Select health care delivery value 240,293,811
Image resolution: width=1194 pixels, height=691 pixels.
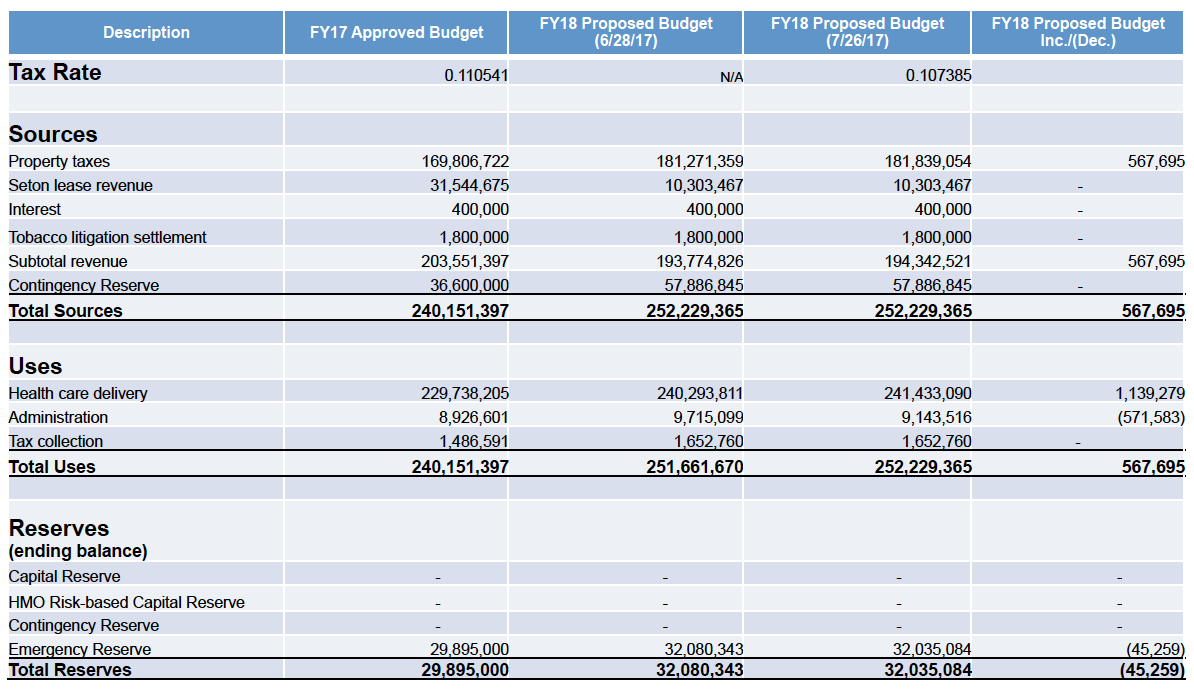[x=699, y=394]
